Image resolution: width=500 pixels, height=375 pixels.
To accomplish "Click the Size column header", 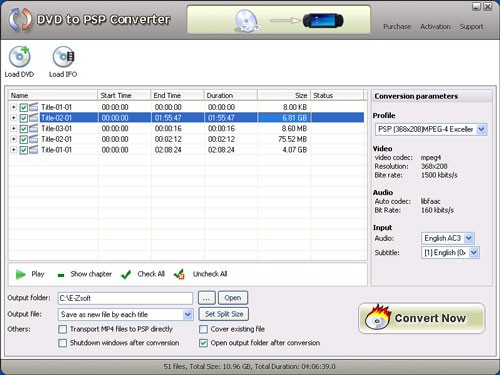I will pyautogui.click(x=284, y=95).
